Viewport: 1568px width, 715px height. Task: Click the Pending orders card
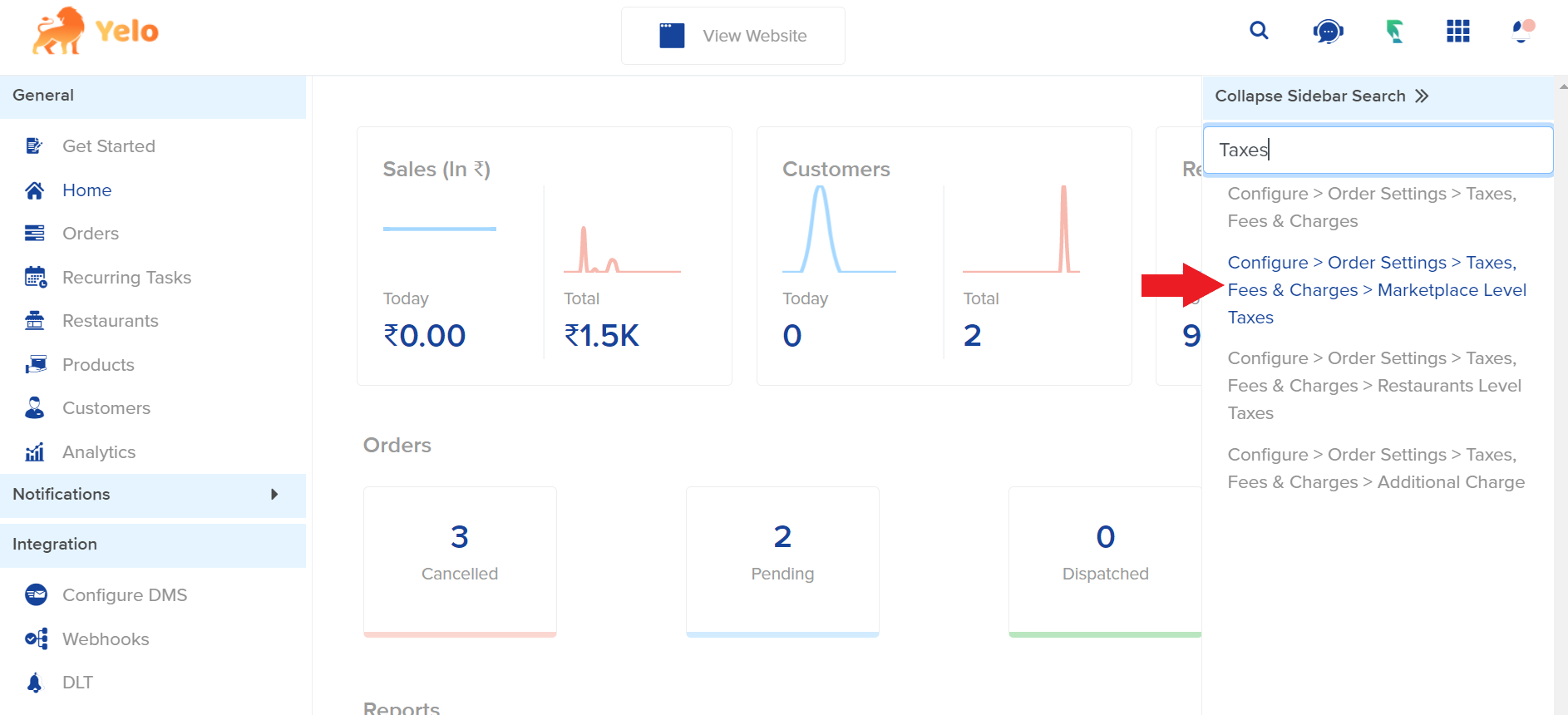pos(782,561)
